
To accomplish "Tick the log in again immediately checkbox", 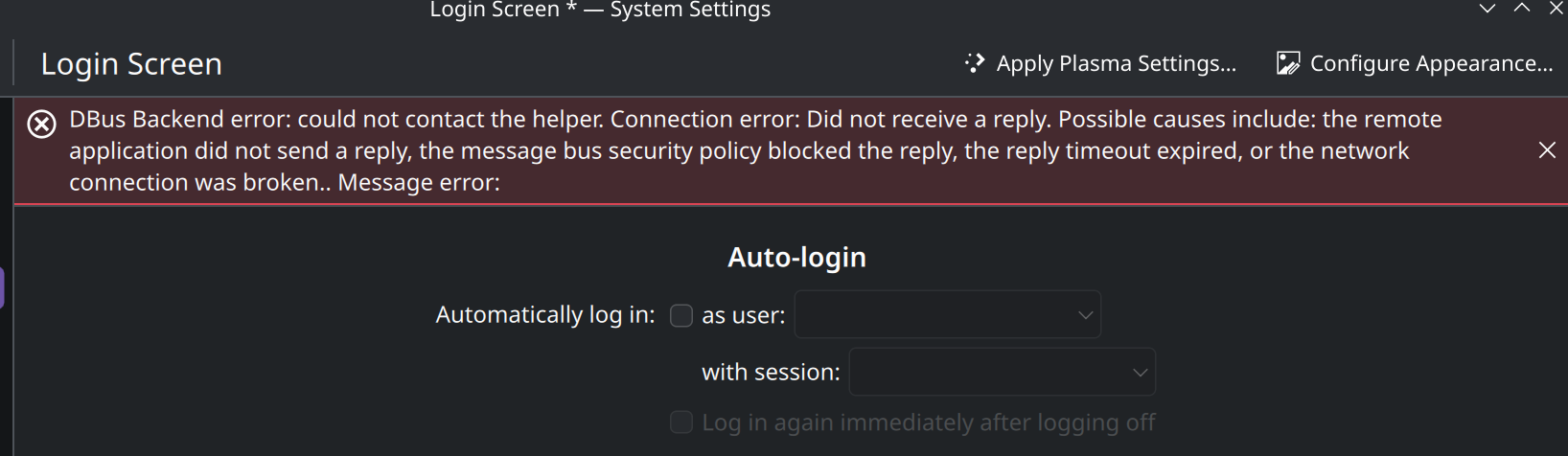I will tap(681, 422).
